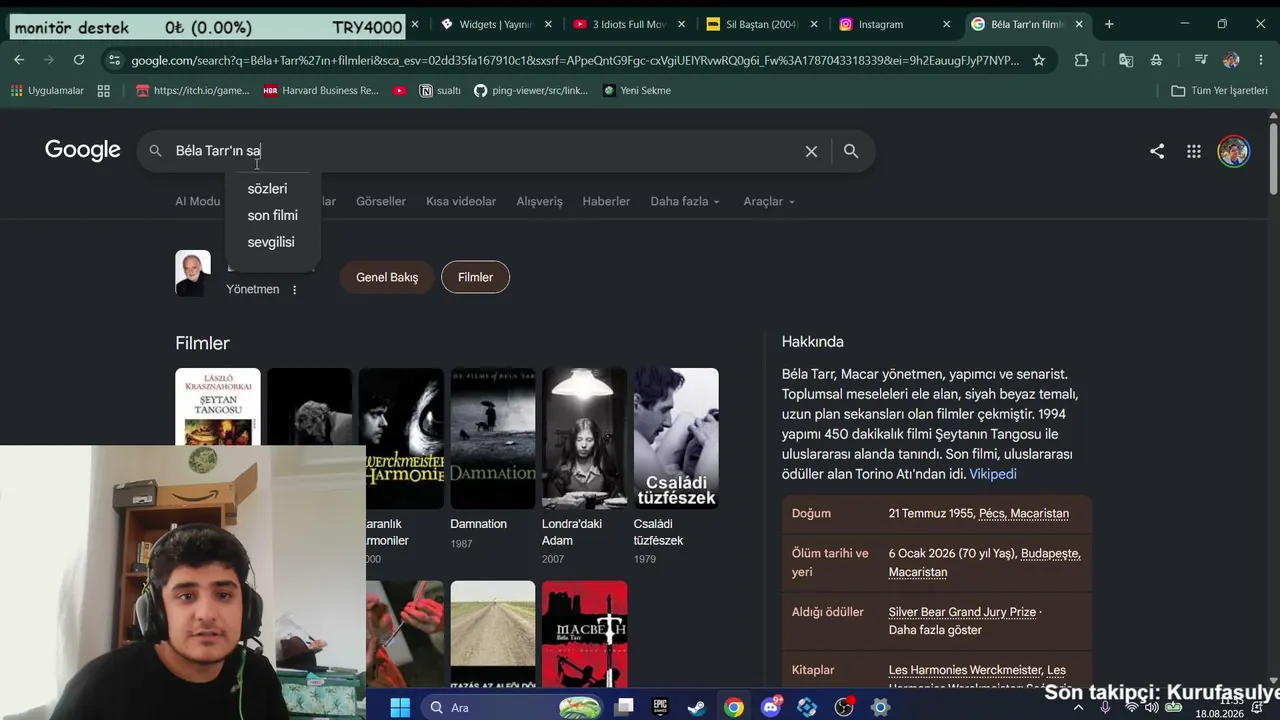The width and height of the screenshot is (1280, 720).
Task: Open Chrome extensions puzzle icon
Action: pos(1081,60)
